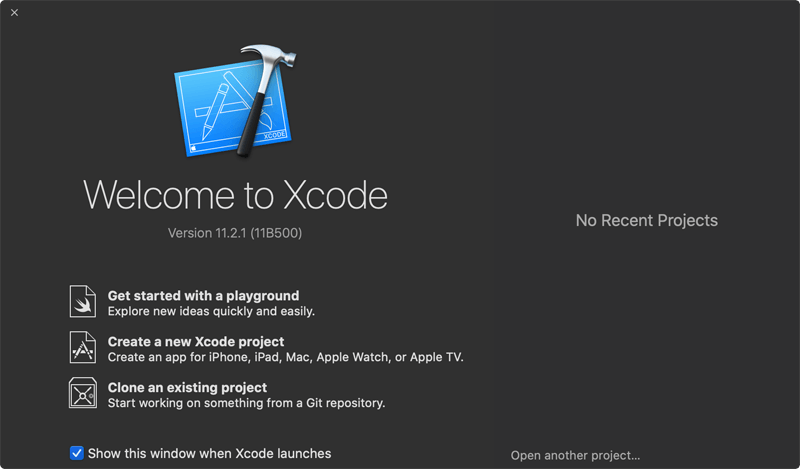
Task: Click the Version 11.2.1 (11B500) text
Action: click(x=235, y=233)
